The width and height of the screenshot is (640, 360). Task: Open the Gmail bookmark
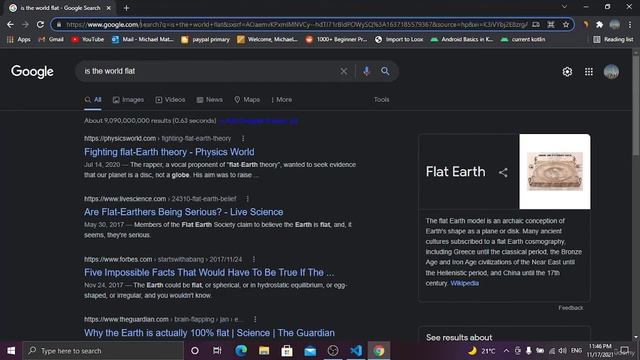click(51, 39)
